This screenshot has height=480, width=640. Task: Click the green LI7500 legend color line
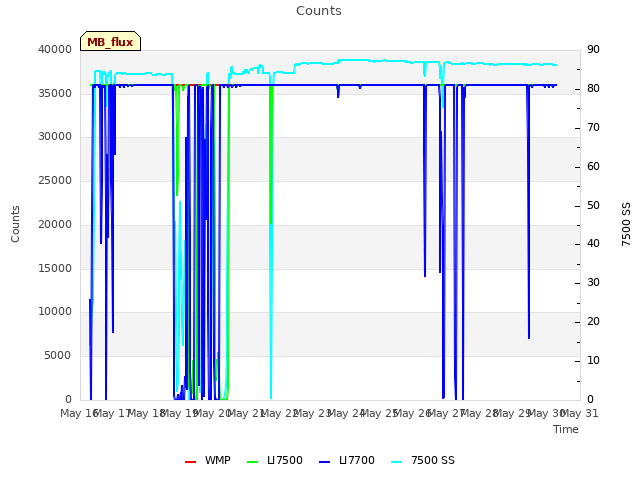(x=253, y=462)
